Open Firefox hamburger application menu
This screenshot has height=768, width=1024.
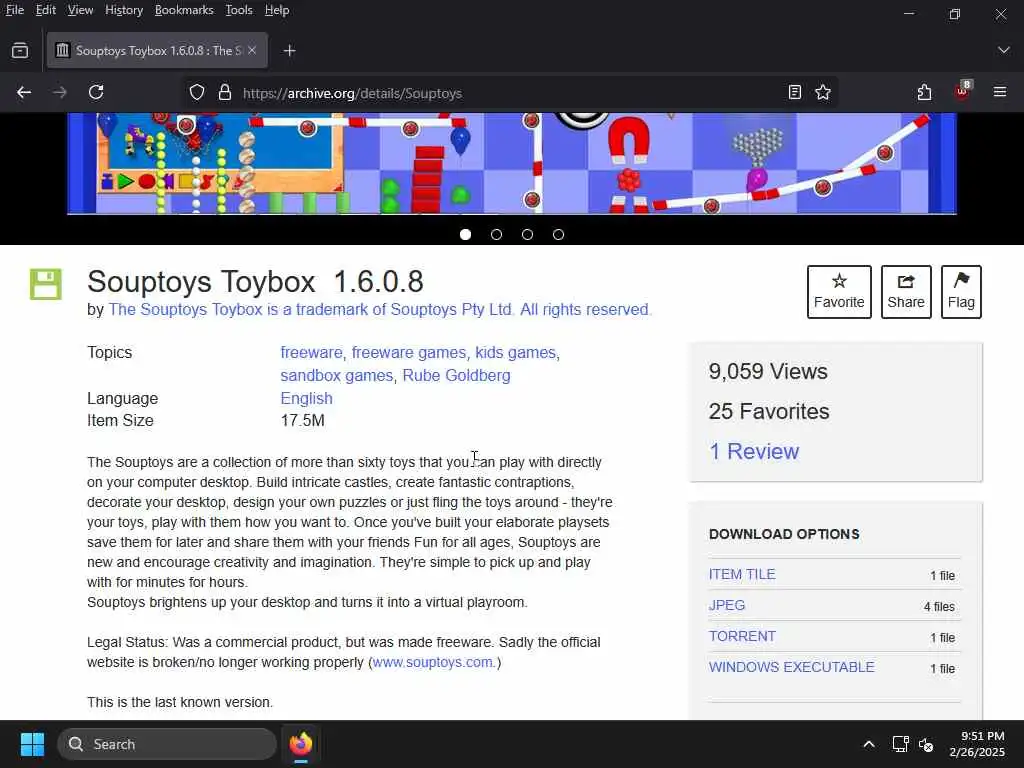(x=1000, y=92)
